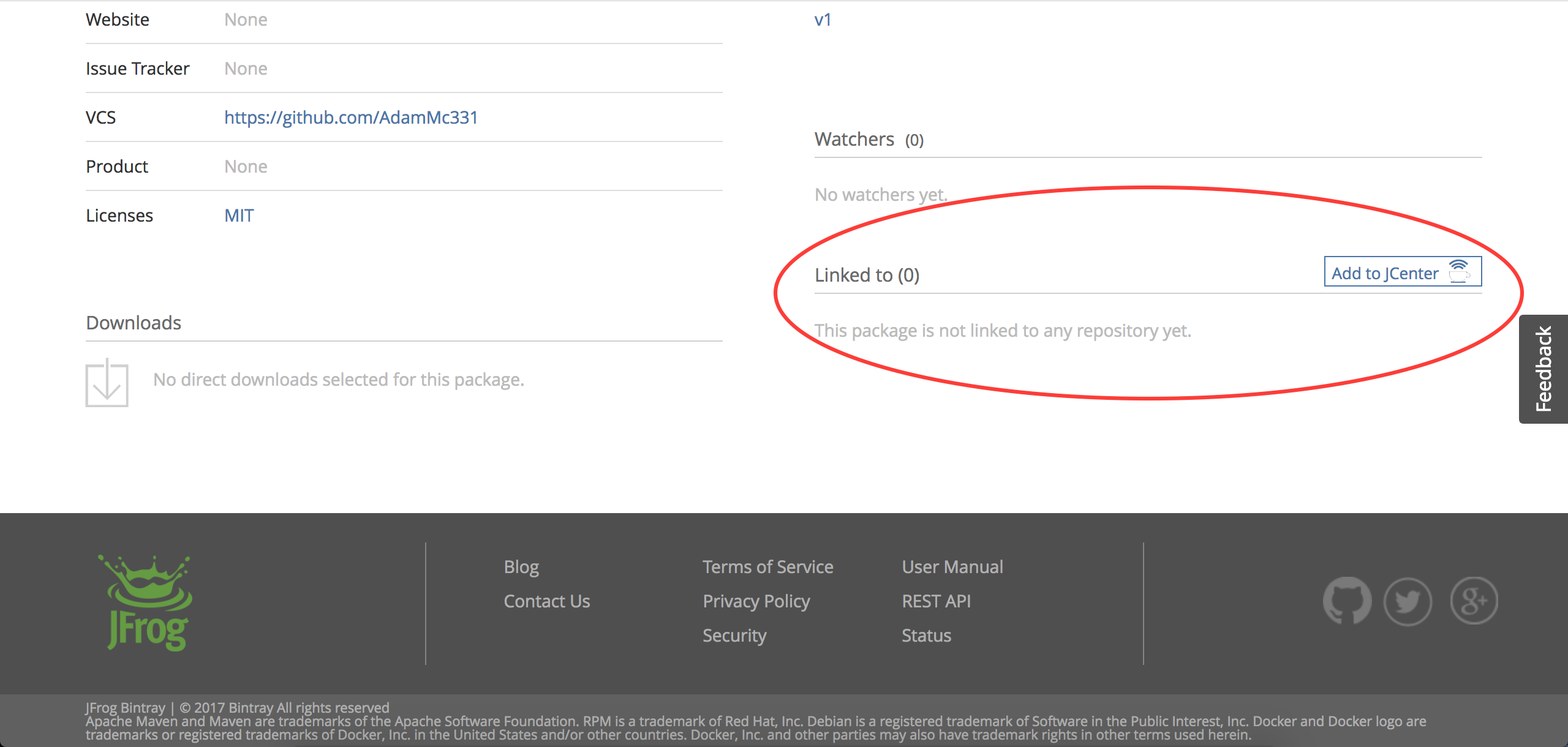
Task: Open the MIT license link
Action: (239, 216)
